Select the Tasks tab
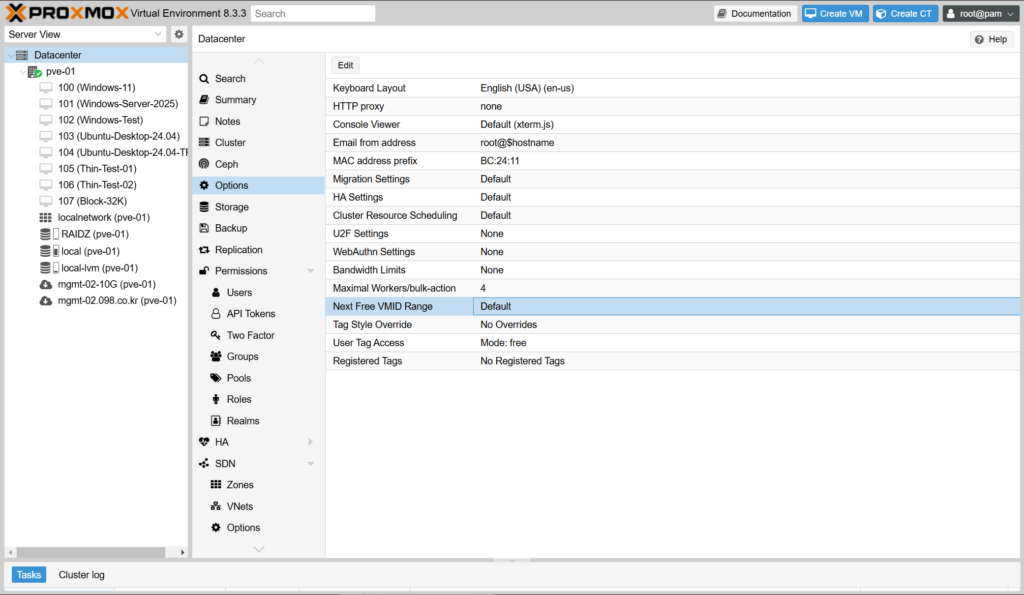Screen dimensions: 1024x595 [29, 575]
